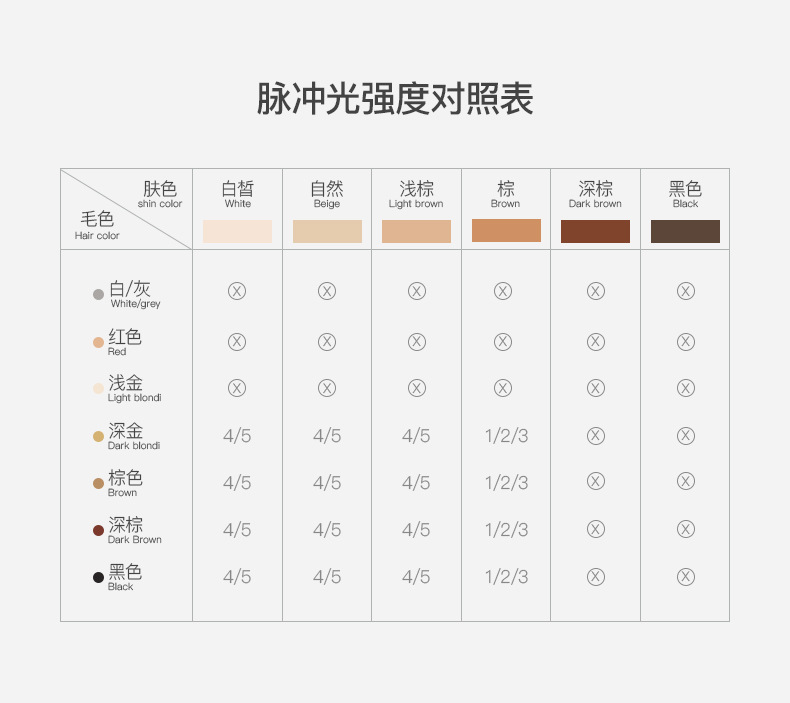Click the Light brown skin color swatch

[x=416, y=231]
